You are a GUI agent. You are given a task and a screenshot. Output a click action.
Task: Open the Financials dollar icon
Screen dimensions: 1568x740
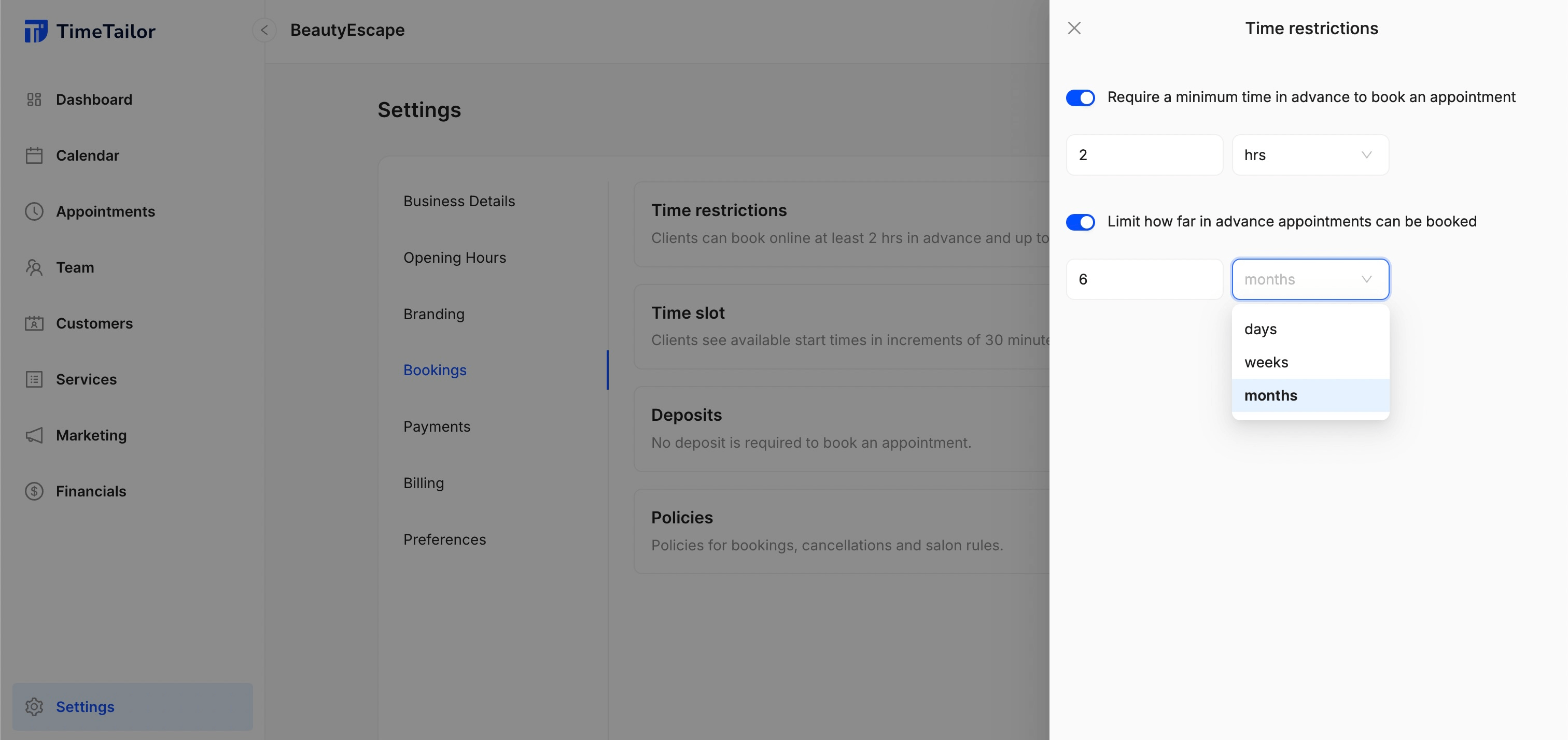point(34,491)
